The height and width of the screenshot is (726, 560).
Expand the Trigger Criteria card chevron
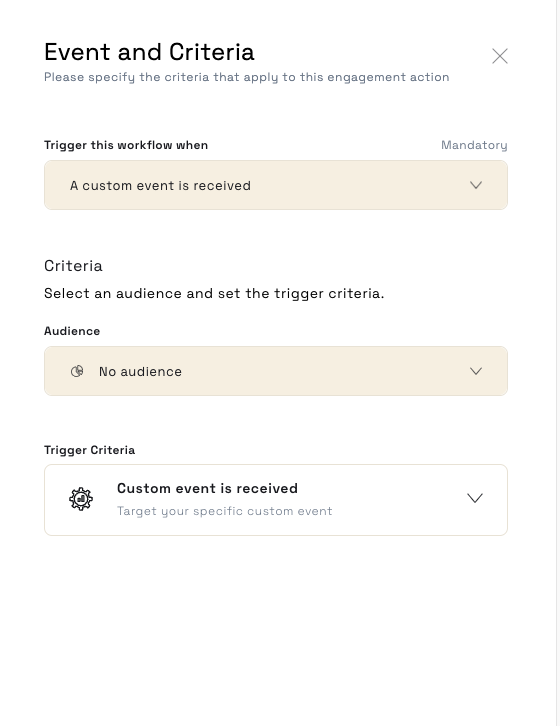click(475, 498)
